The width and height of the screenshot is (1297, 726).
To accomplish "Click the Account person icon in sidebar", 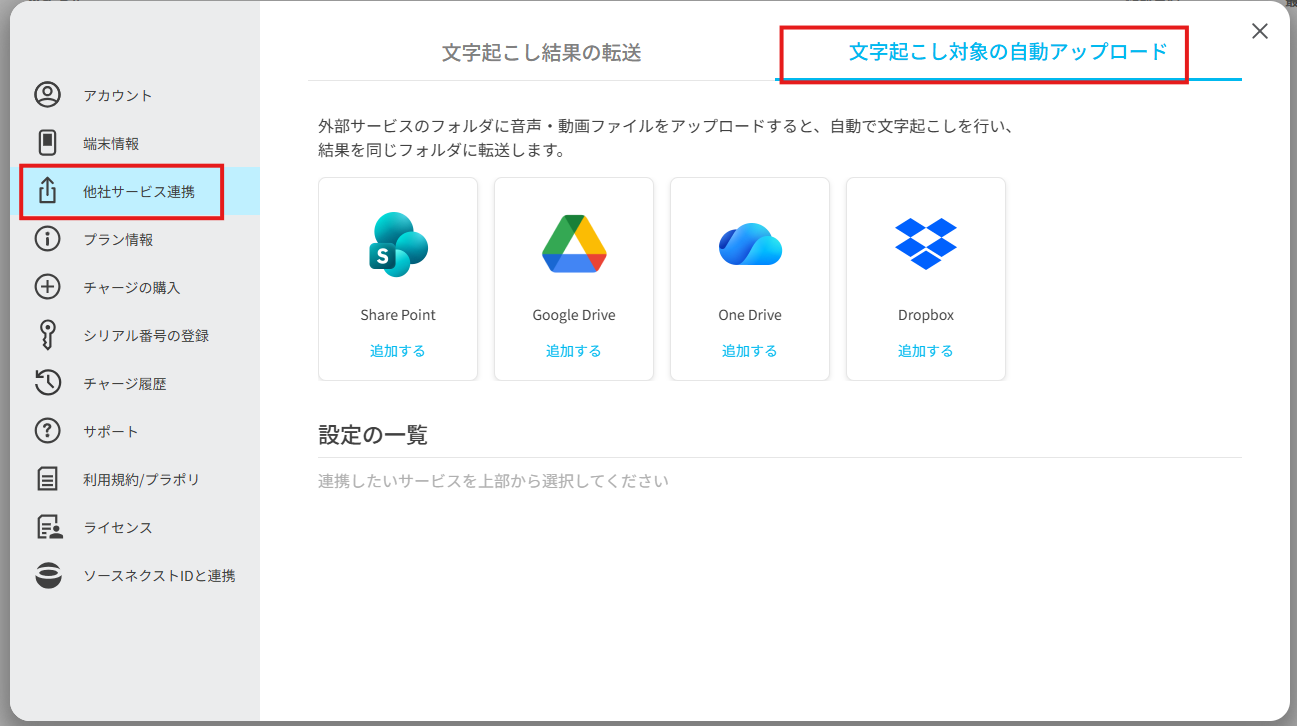I will [x=47, y=95].
